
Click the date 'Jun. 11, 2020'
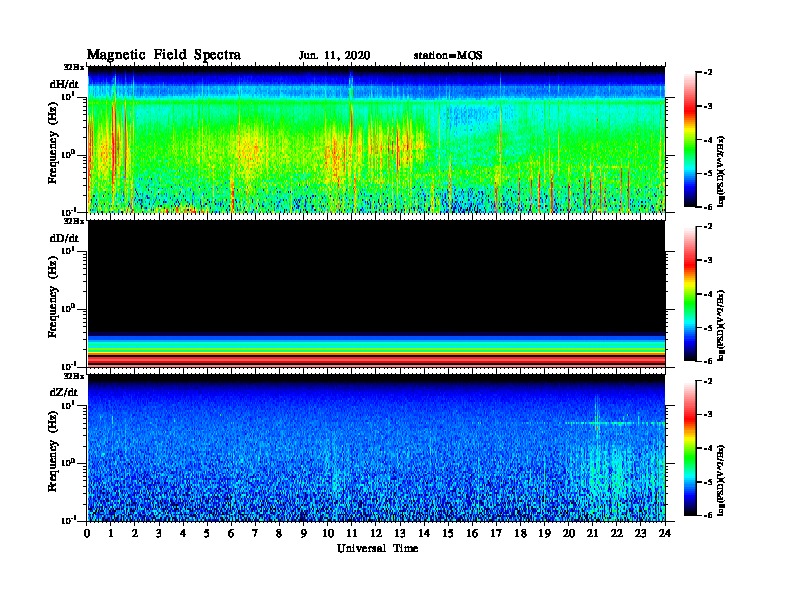point(334,56)
